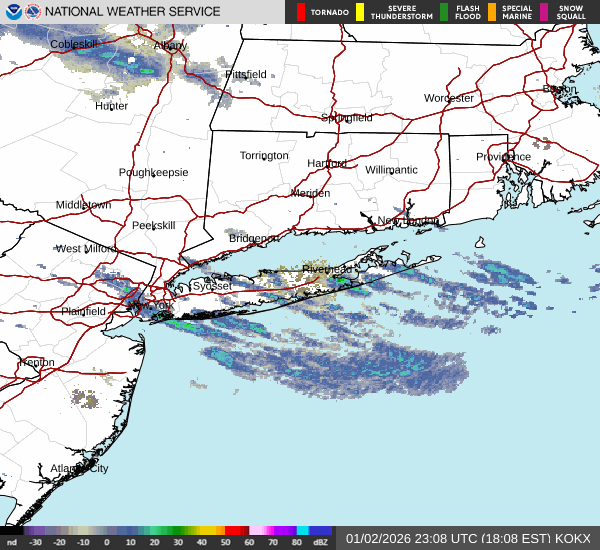Viewport: 600px width, 550px height.
Task: Click the Poughkeepsie city label
Action: click(x=153, y=172)
